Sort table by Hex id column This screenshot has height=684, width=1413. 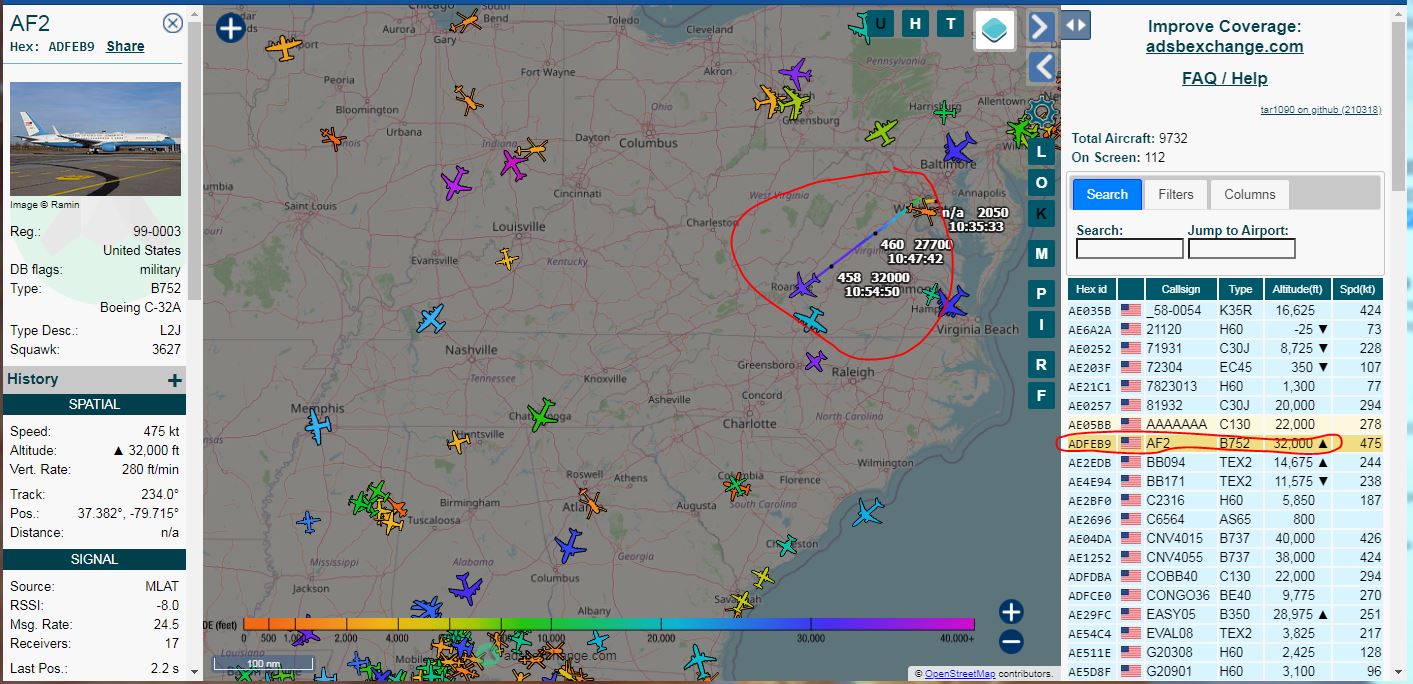point(1092,290)
